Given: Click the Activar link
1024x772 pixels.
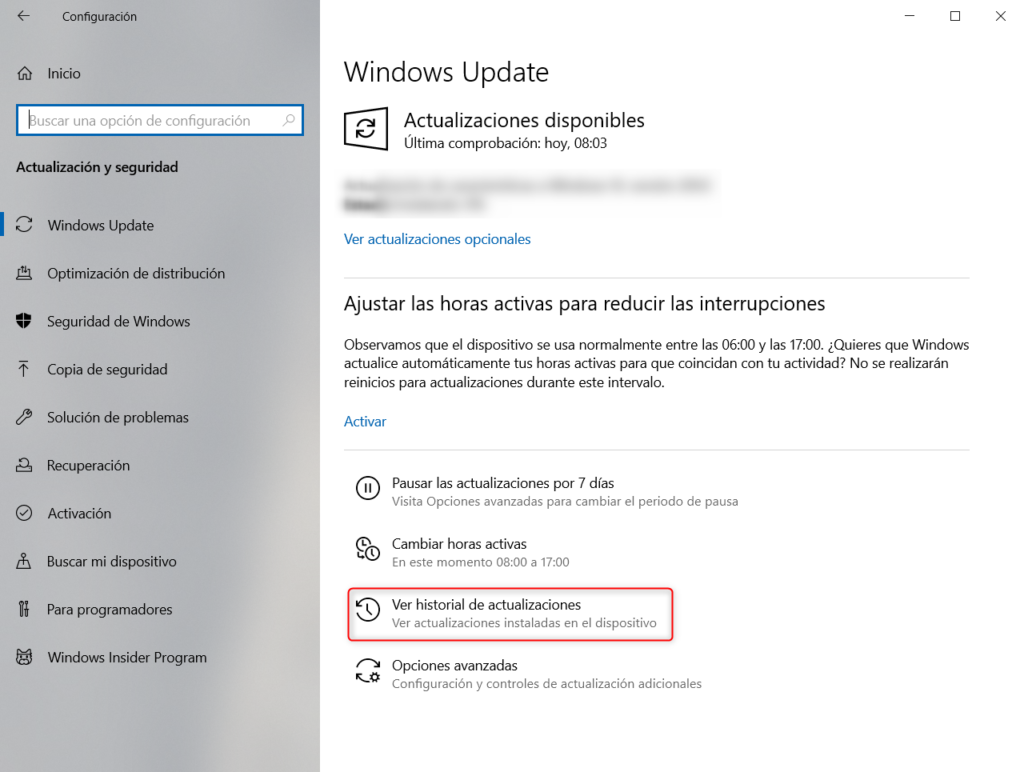Looking at the screenshot, I should pos(365,421).
